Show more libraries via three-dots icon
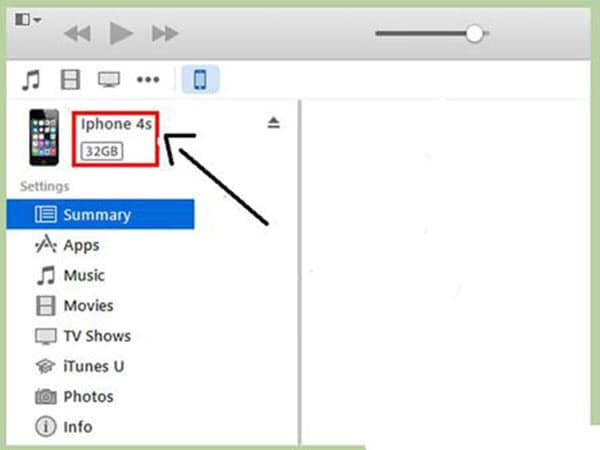 click(148, 80)
